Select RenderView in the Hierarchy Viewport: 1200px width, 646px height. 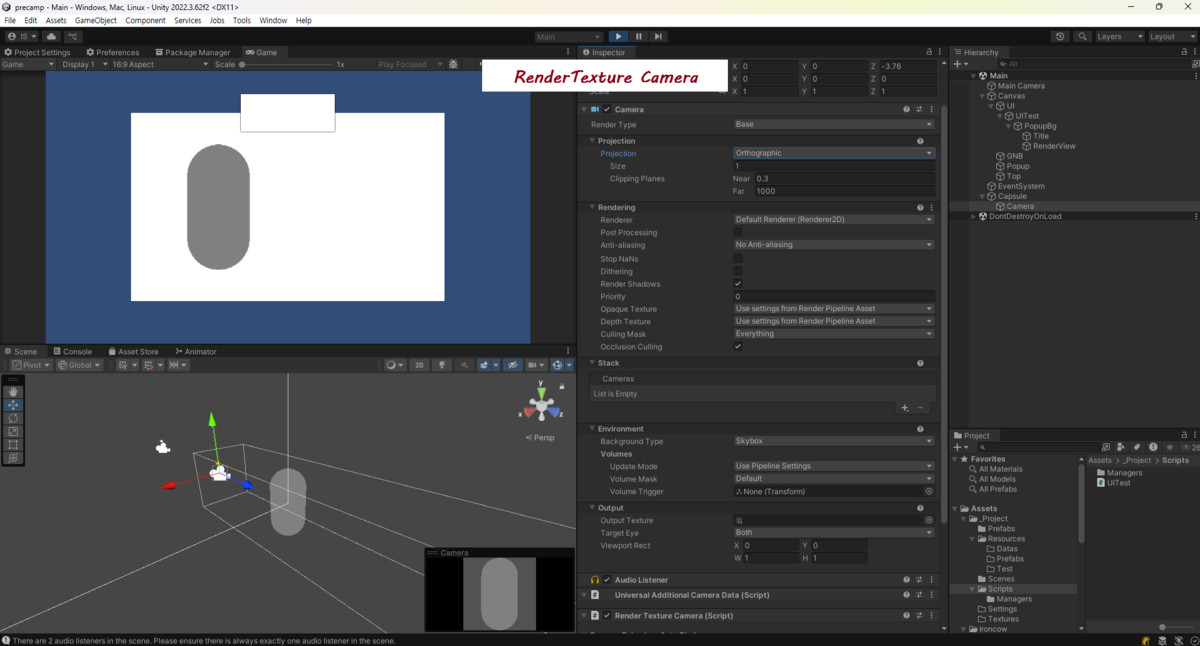[1053, 146]
